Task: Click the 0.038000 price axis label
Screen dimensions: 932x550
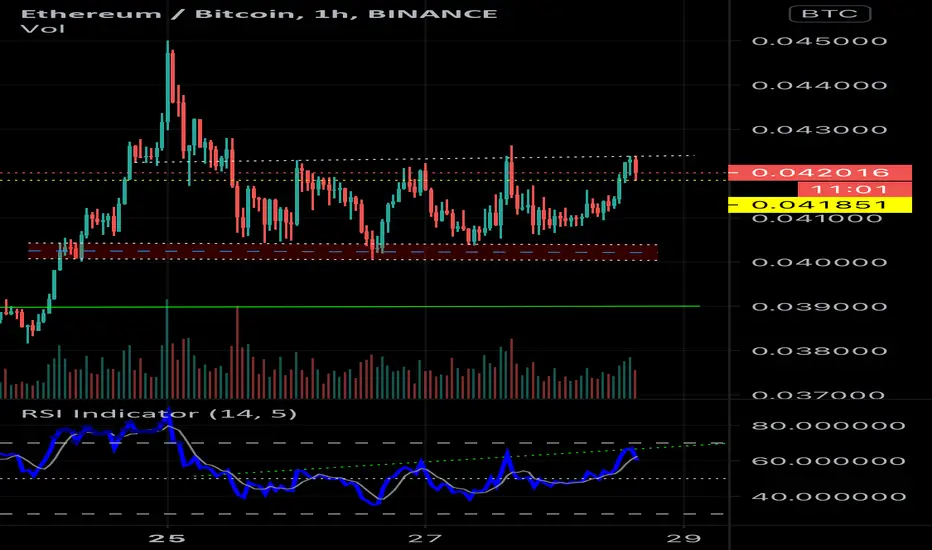Action: tap(820, 351)
